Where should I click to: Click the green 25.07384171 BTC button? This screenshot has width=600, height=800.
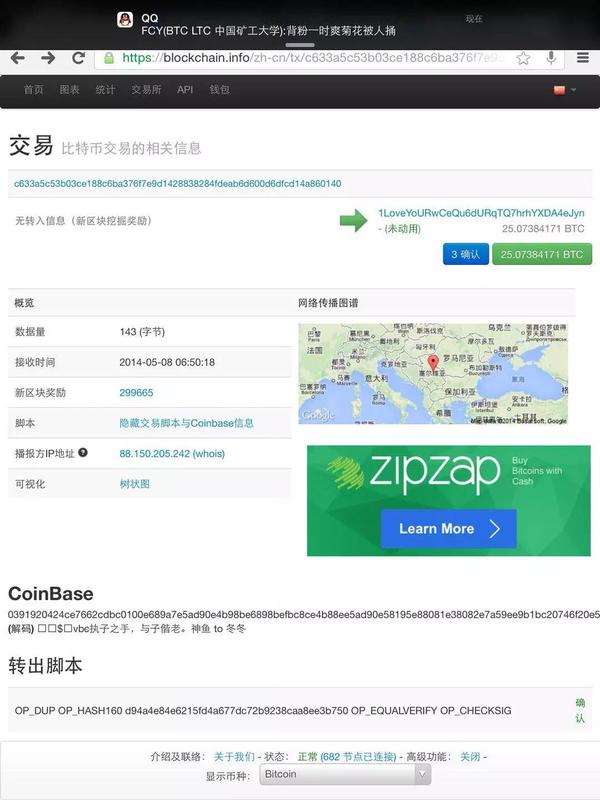pyautogui.click(x=542, y=254)
